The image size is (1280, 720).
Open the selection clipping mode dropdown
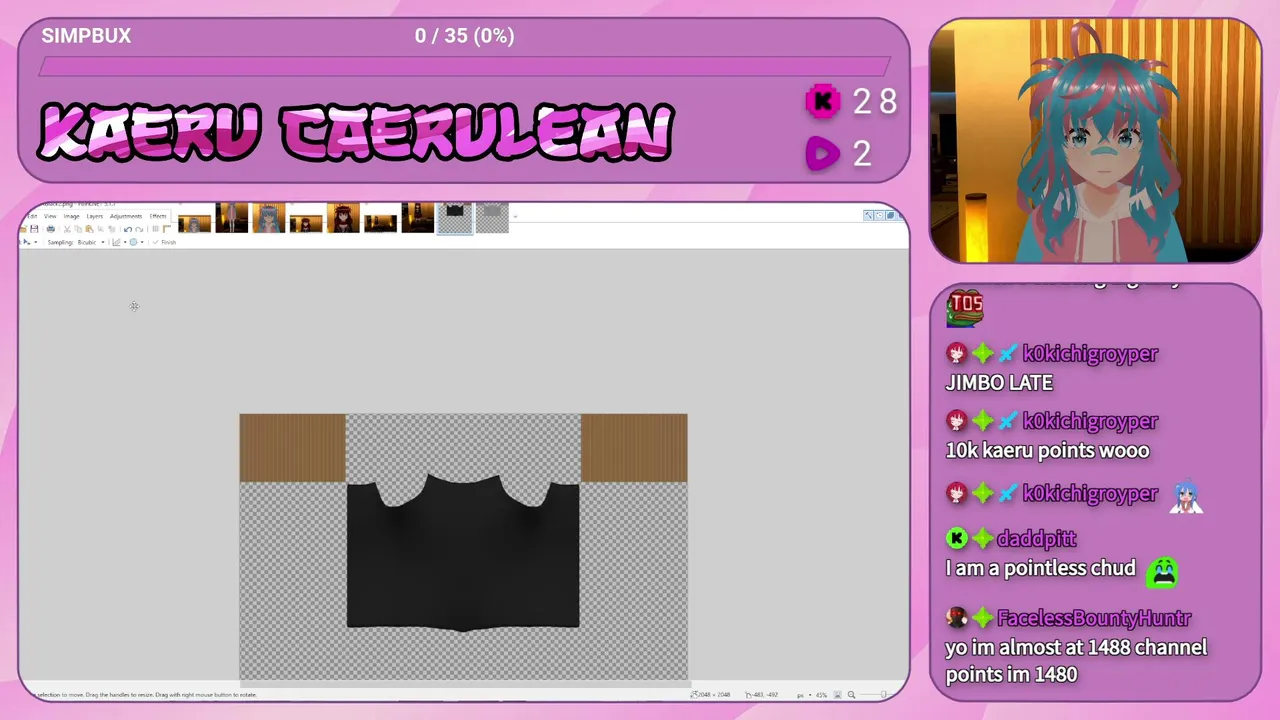pyautogui.click(x=120, y=242)
